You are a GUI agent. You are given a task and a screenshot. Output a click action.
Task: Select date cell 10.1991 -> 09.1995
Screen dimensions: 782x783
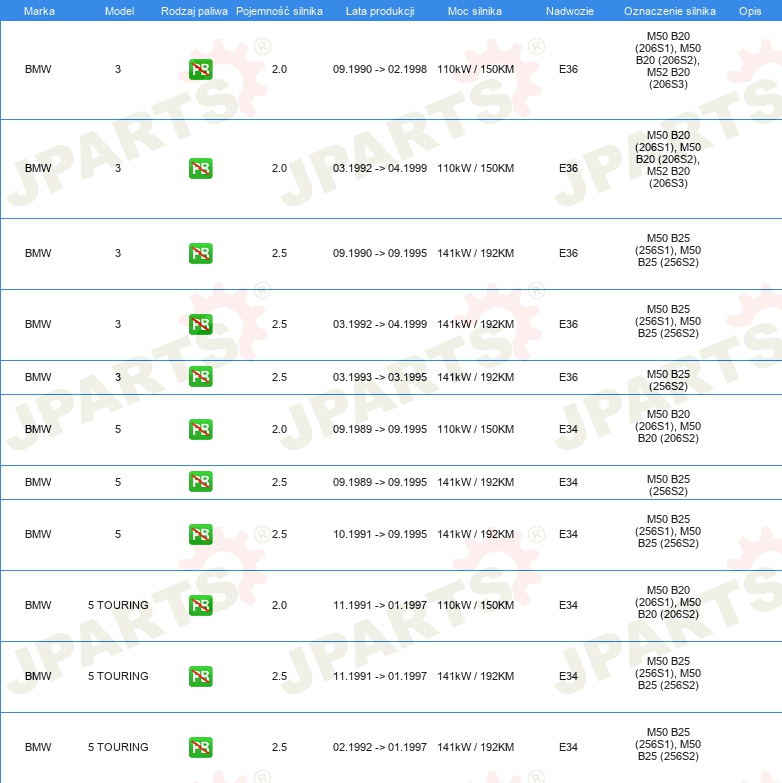point(380,534)
